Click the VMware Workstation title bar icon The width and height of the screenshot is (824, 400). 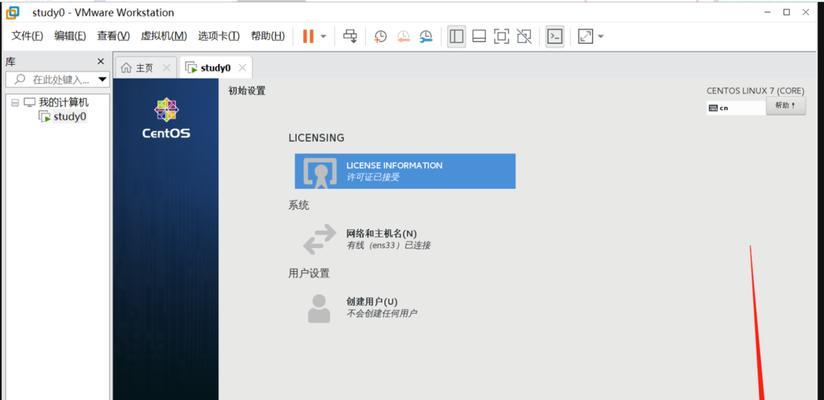[x=13, y=12]
